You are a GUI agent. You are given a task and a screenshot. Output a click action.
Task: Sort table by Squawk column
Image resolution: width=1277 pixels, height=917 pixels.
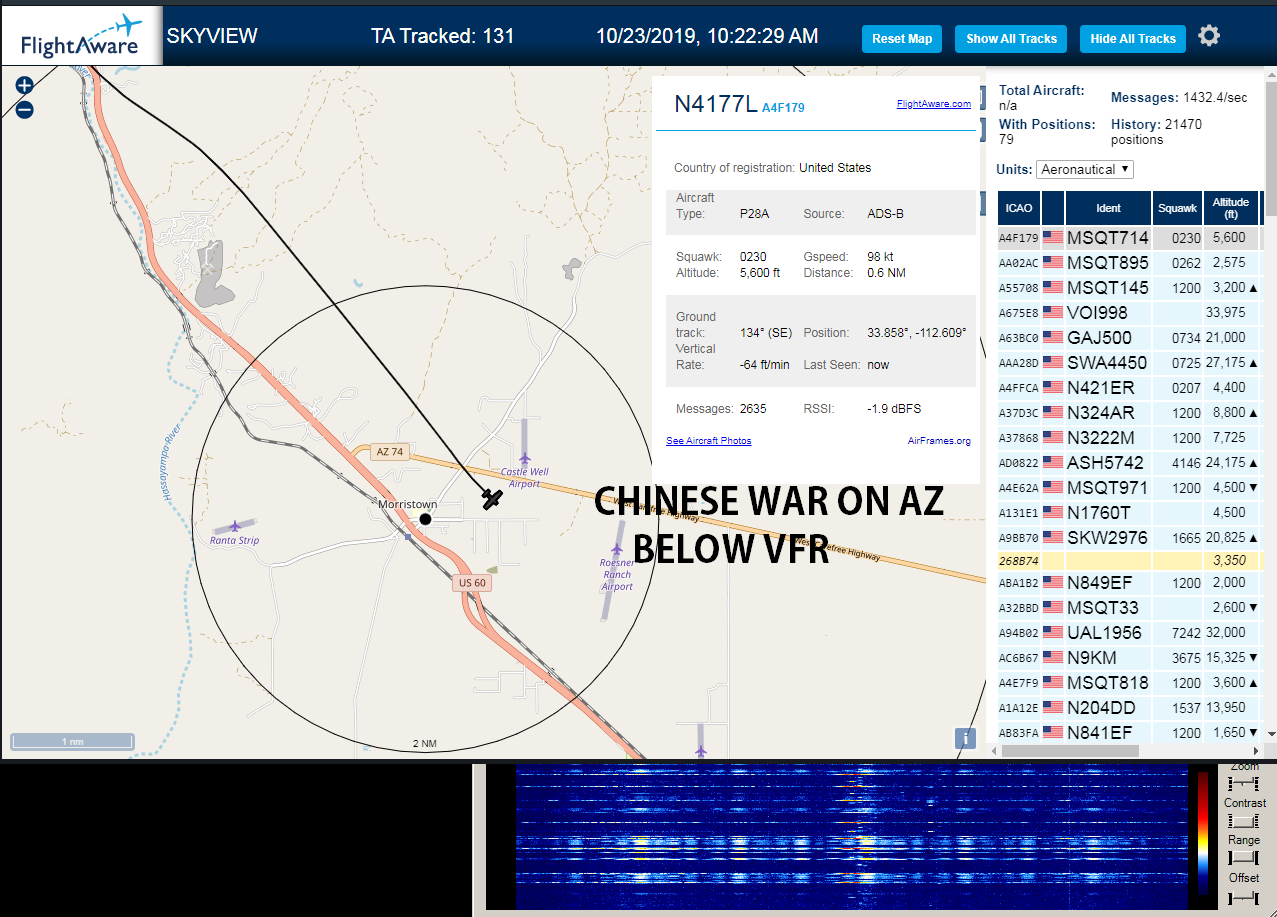pos(1177,208)
